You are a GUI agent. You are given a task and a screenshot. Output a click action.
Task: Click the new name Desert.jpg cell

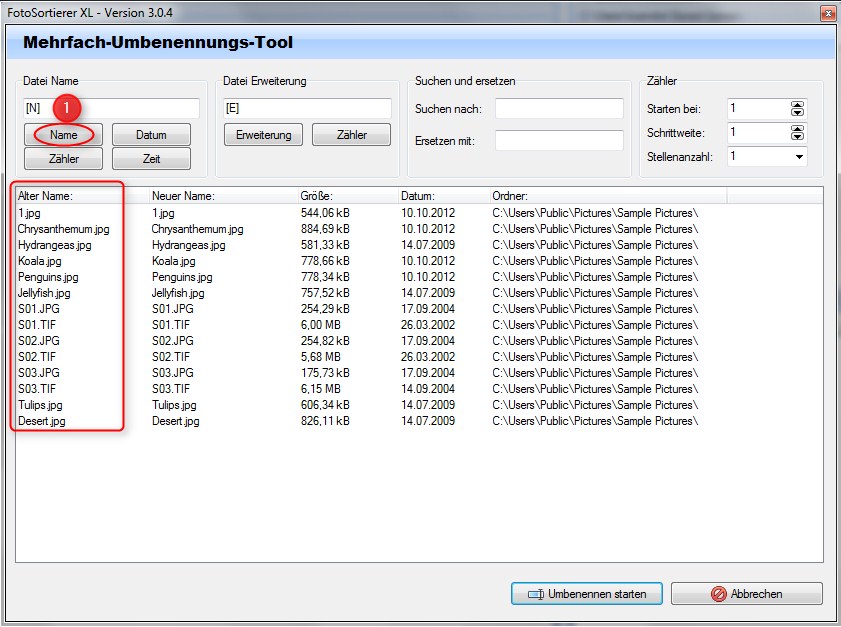[x=176, y=421]
